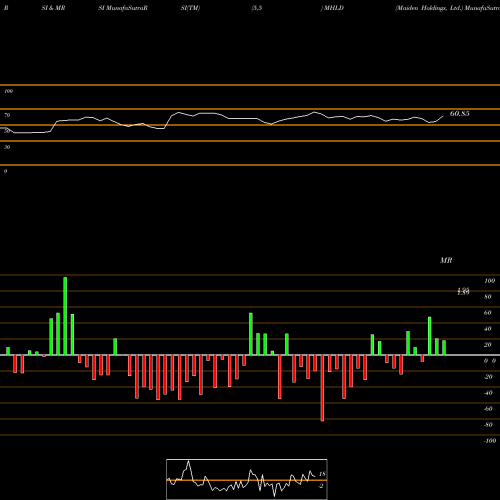The height and width of the screenshot is (500, 500).
Task: Click the longest red bar in MR histogram
Action: [x=322, y=388]
